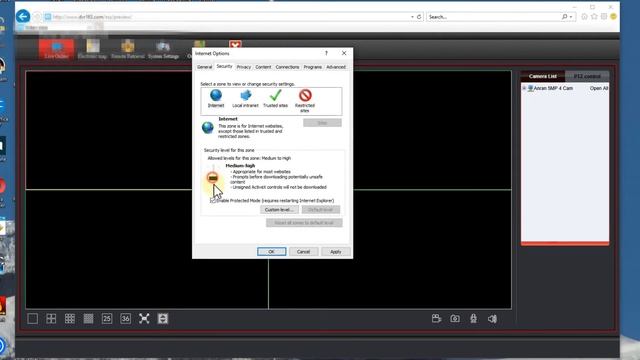Click the security level slider handle

(x=213, y=178)
